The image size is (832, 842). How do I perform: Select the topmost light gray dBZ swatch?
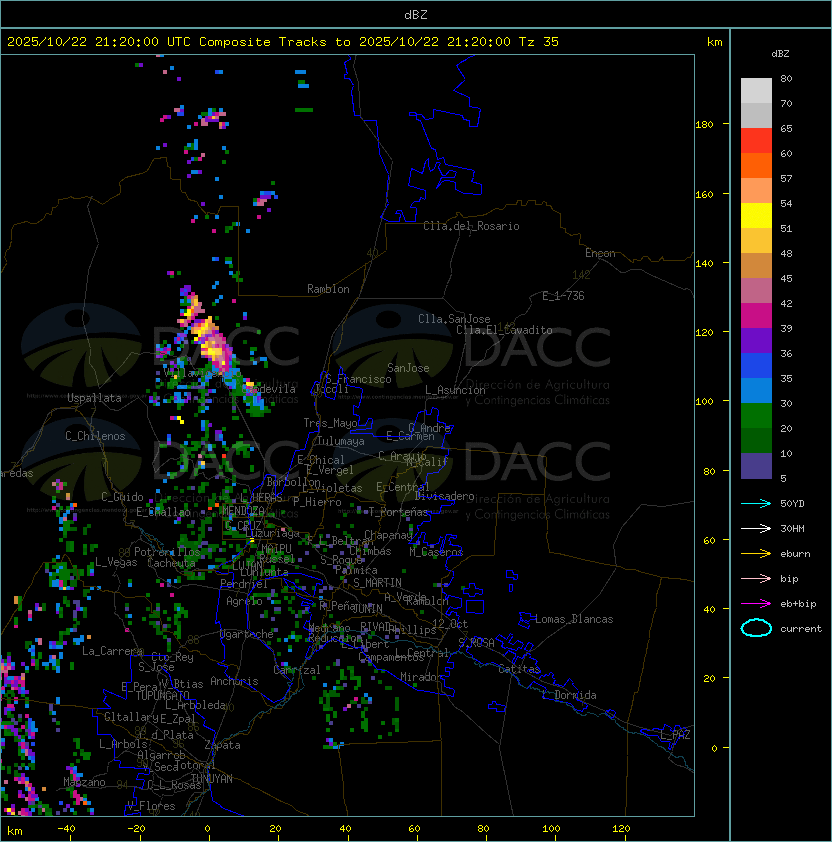click(756, 90)
